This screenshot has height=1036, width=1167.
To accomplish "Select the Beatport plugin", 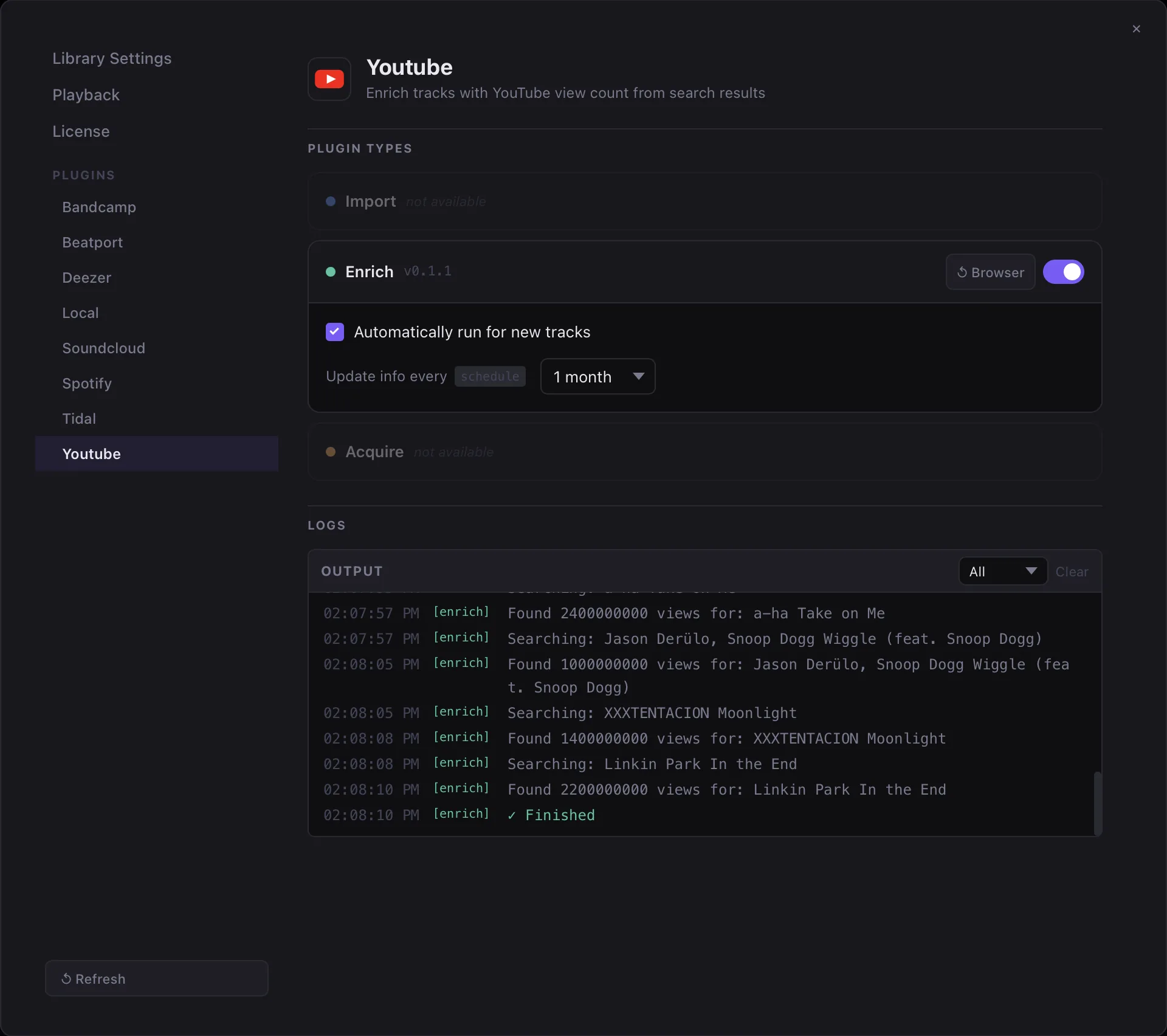I will pyautogui.click(x=157, y=243).
